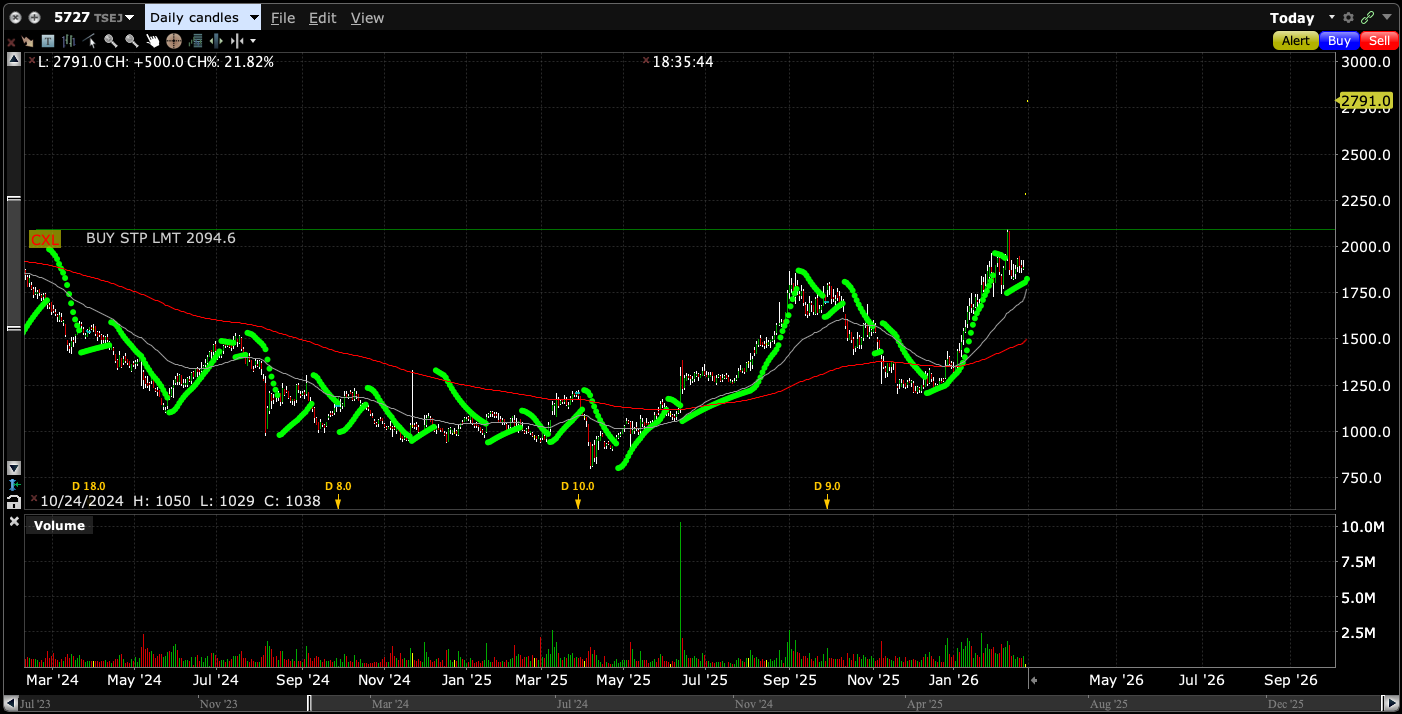Click the crosshair cursor tool icon
Screen dimensions: 1402x714
coord(173,41)
